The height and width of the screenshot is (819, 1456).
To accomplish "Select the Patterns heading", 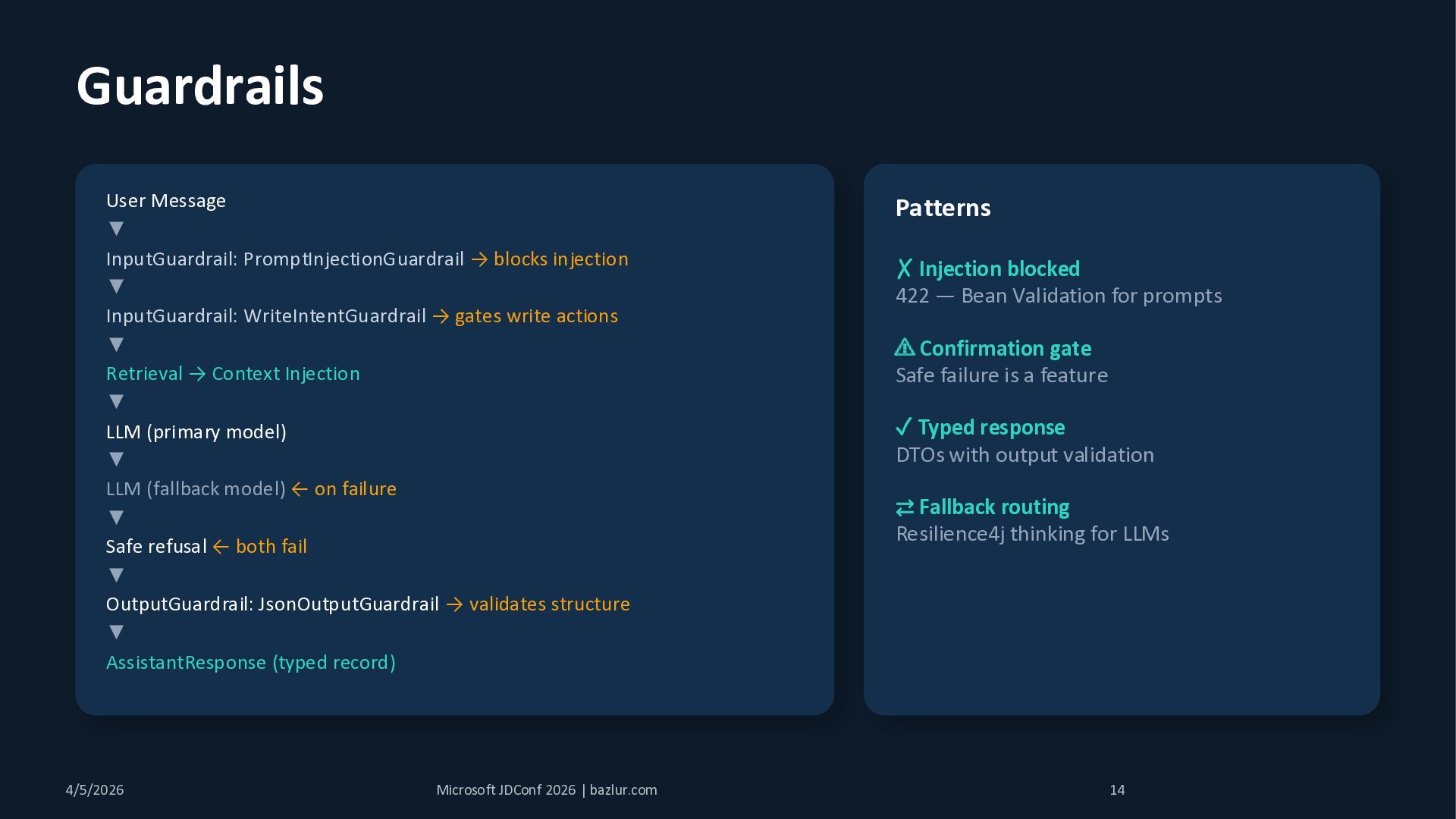I will click(943, 208).
